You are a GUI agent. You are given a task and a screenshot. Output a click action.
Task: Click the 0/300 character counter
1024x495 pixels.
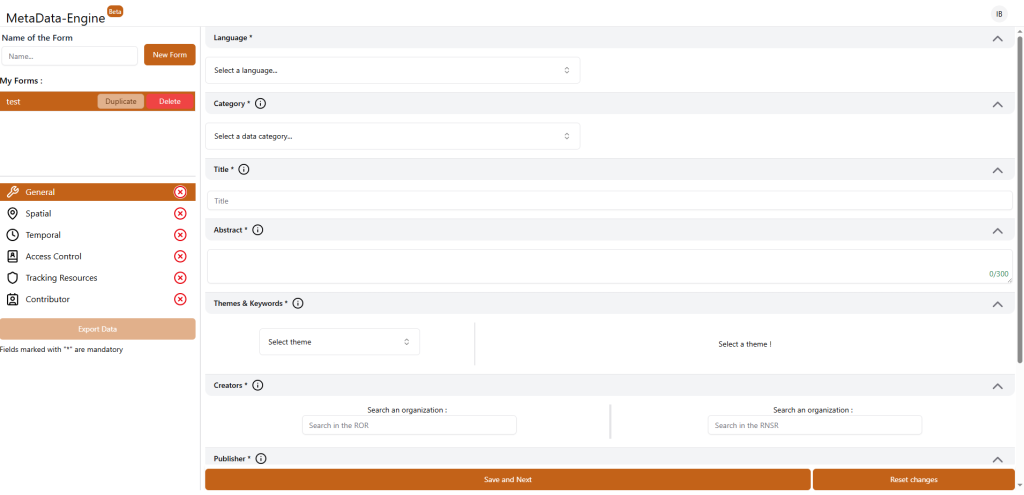(x=999, y=274)
